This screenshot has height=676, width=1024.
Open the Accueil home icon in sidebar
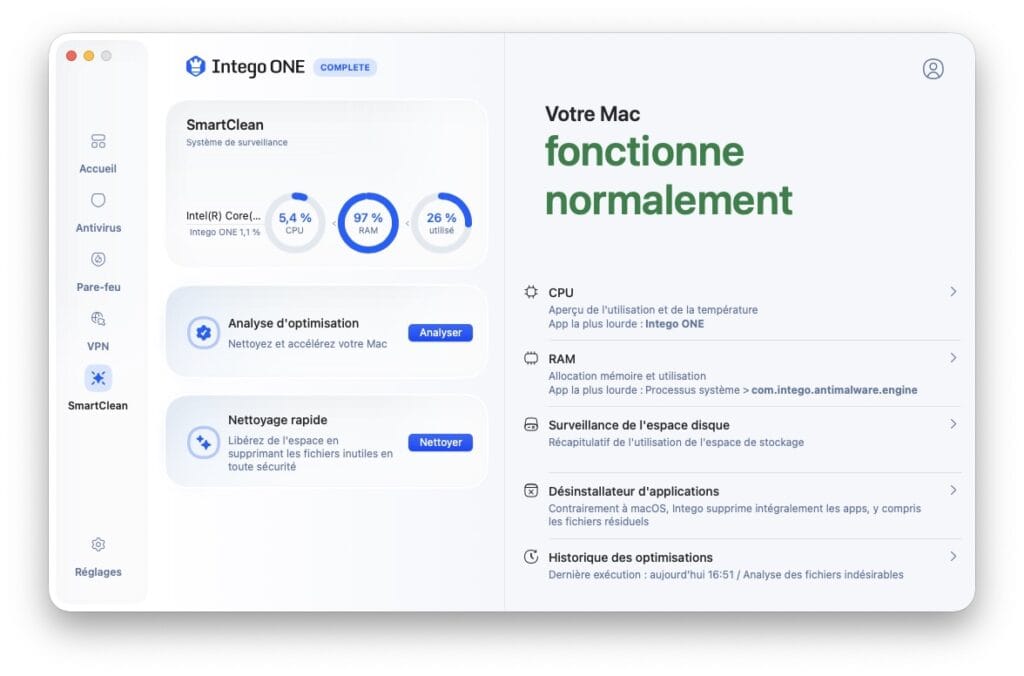click(98, 141)
